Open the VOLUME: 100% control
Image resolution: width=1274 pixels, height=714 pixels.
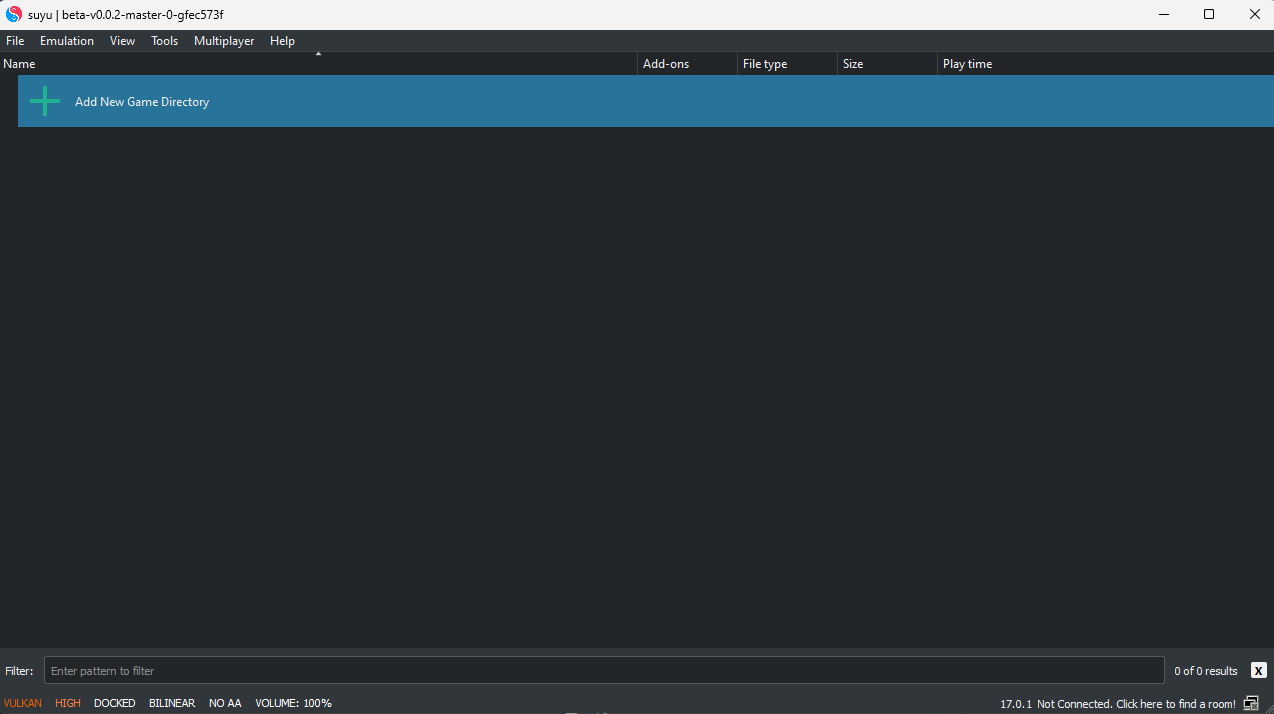pyautogui.click(x=293, y=703)
